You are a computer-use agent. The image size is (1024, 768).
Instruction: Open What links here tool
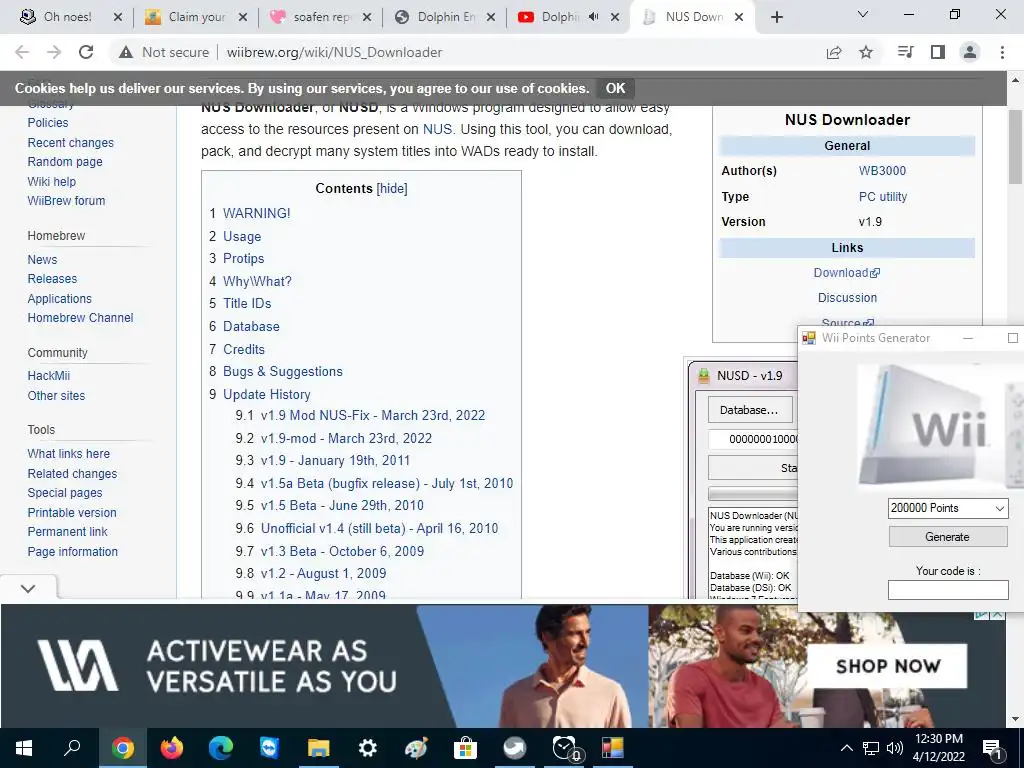click(69, 454)
